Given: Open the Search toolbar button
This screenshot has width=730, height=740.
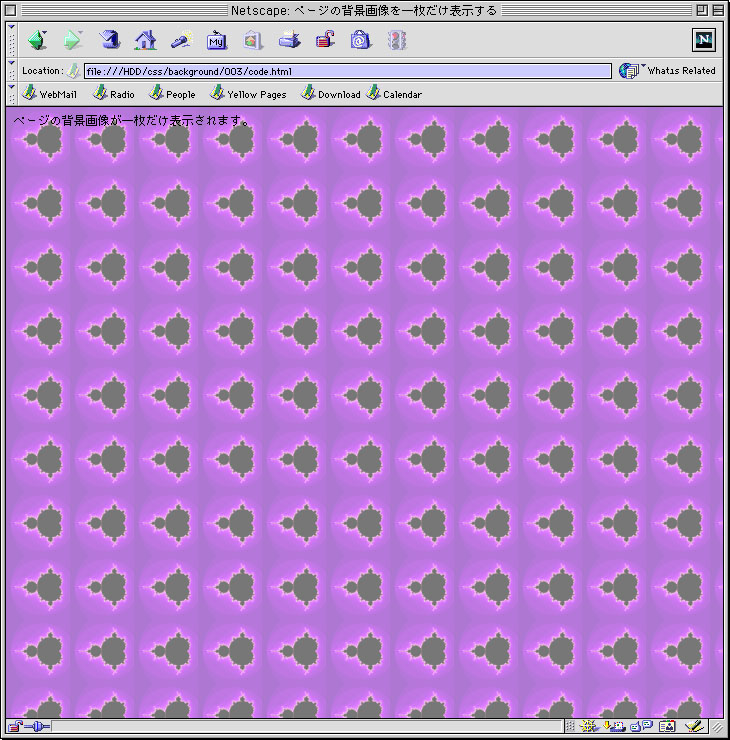Looking at the screenshot, I should point(181,41).
